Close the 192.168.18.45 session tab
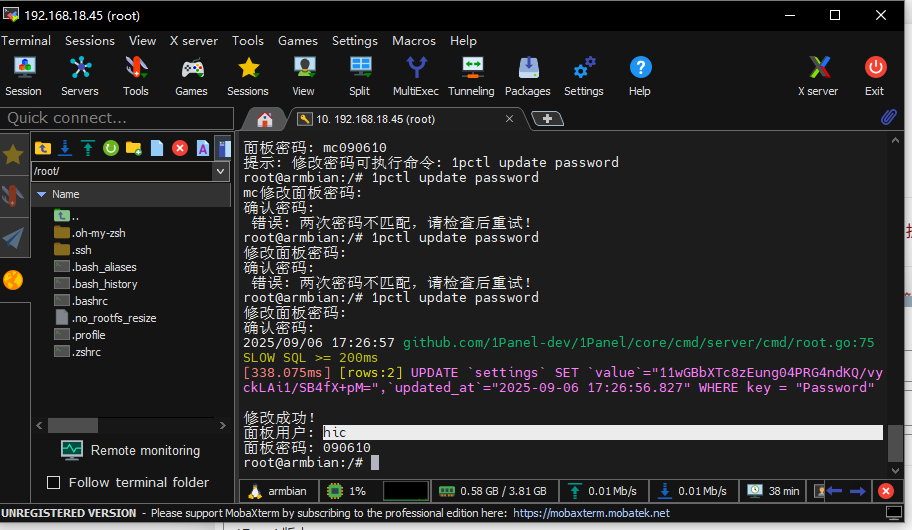This screenshot has width=912, height=530. (x=510, y=119)
